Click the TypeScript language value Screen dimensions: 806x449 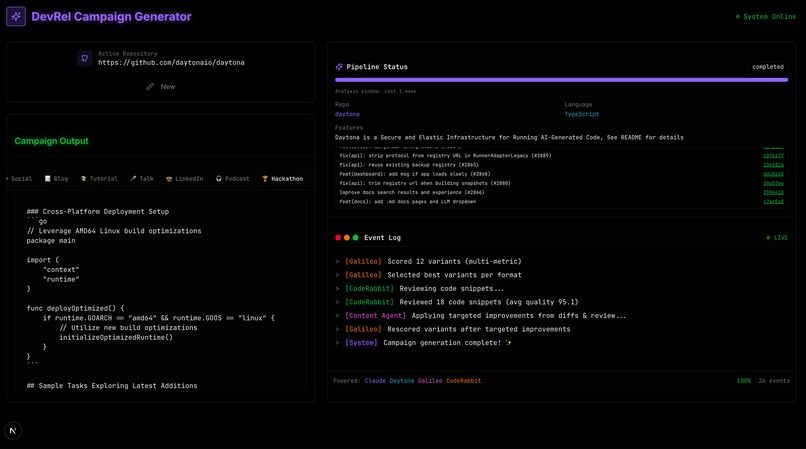pos(581,114)
